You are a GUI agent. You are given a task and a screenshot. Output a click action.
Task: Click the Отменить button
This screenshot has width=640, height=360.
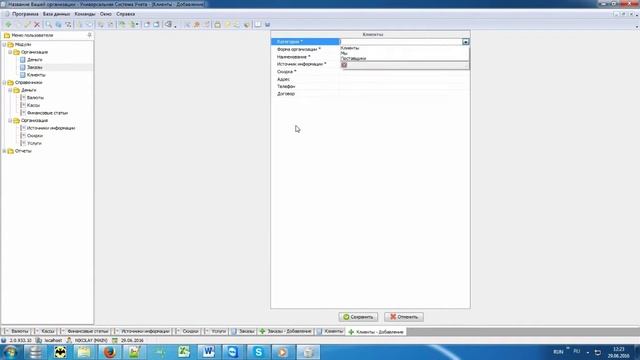point(404,317)
